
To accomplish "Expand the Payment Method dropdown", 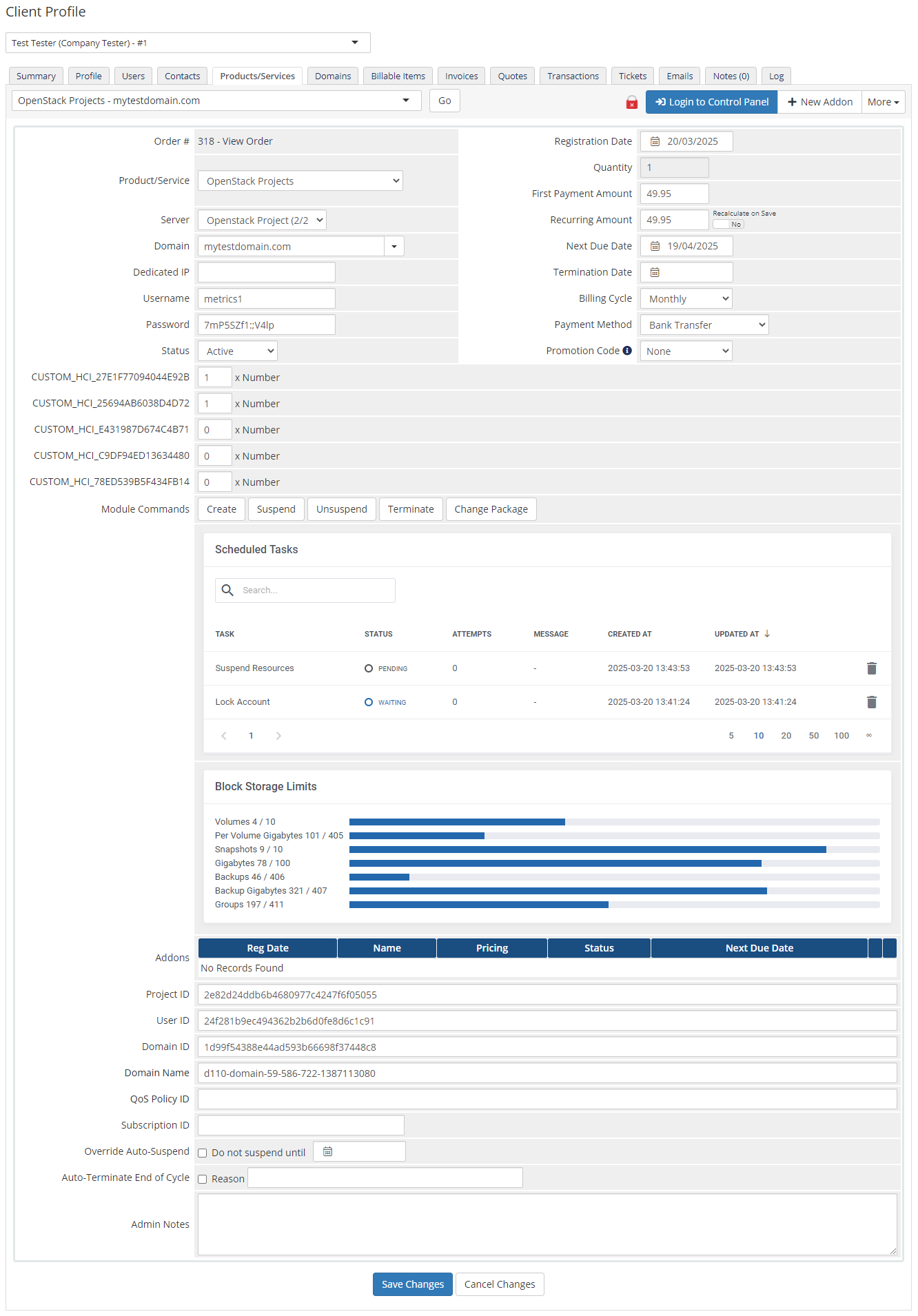I will [x=704, y=325].
